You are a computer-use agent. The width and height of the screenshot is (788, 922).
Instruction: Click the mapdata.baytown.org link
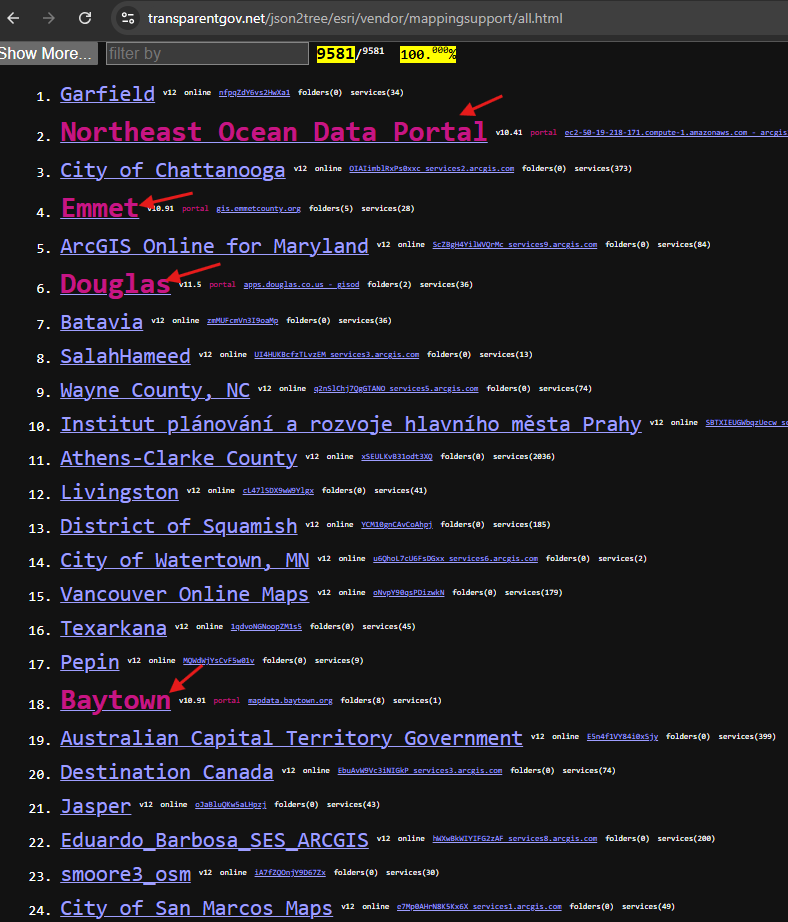point(291,701)
